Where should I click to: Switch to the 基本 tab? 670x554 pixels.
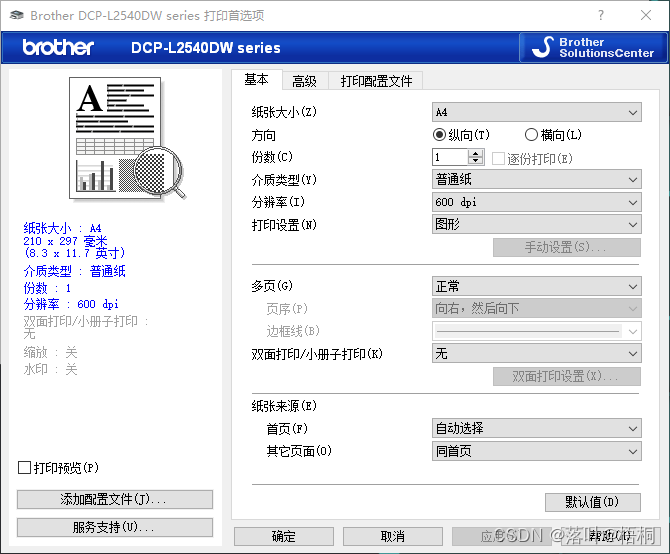(256, 79)
